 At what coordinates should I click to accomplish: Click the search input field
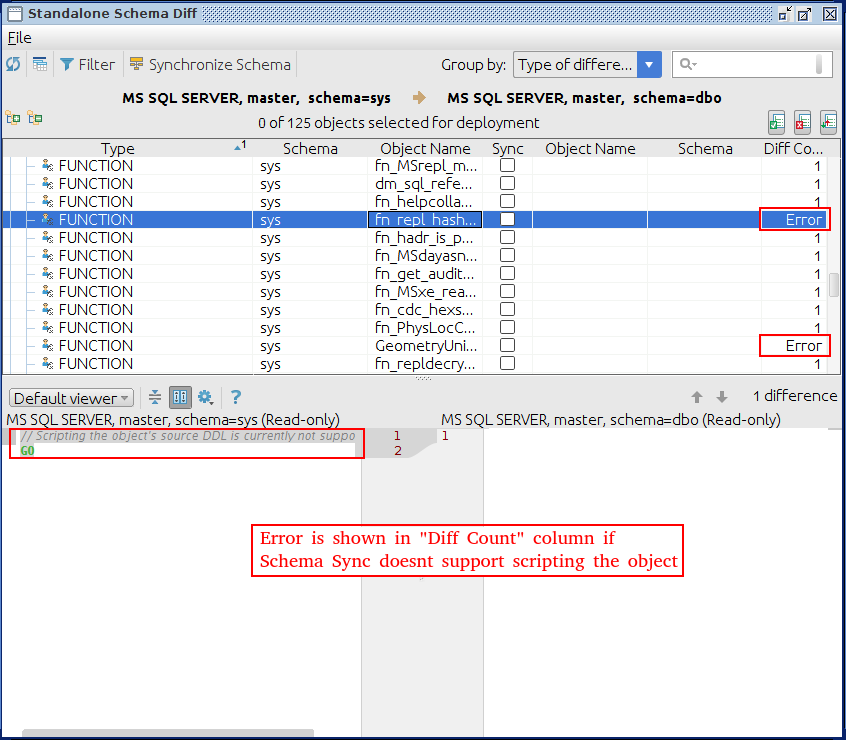752,65
